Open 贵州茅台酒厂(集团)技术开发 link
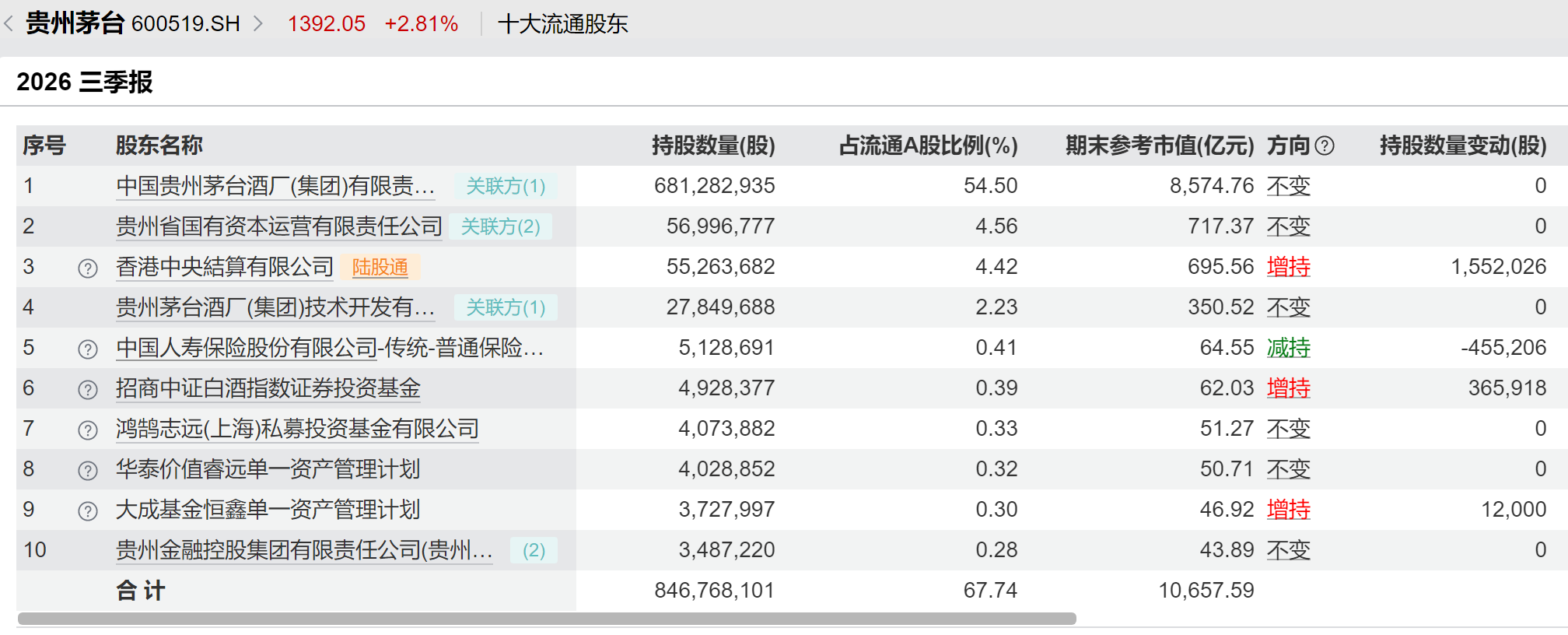This screenshot has width=1568, height=635. [x=275, y=307]
